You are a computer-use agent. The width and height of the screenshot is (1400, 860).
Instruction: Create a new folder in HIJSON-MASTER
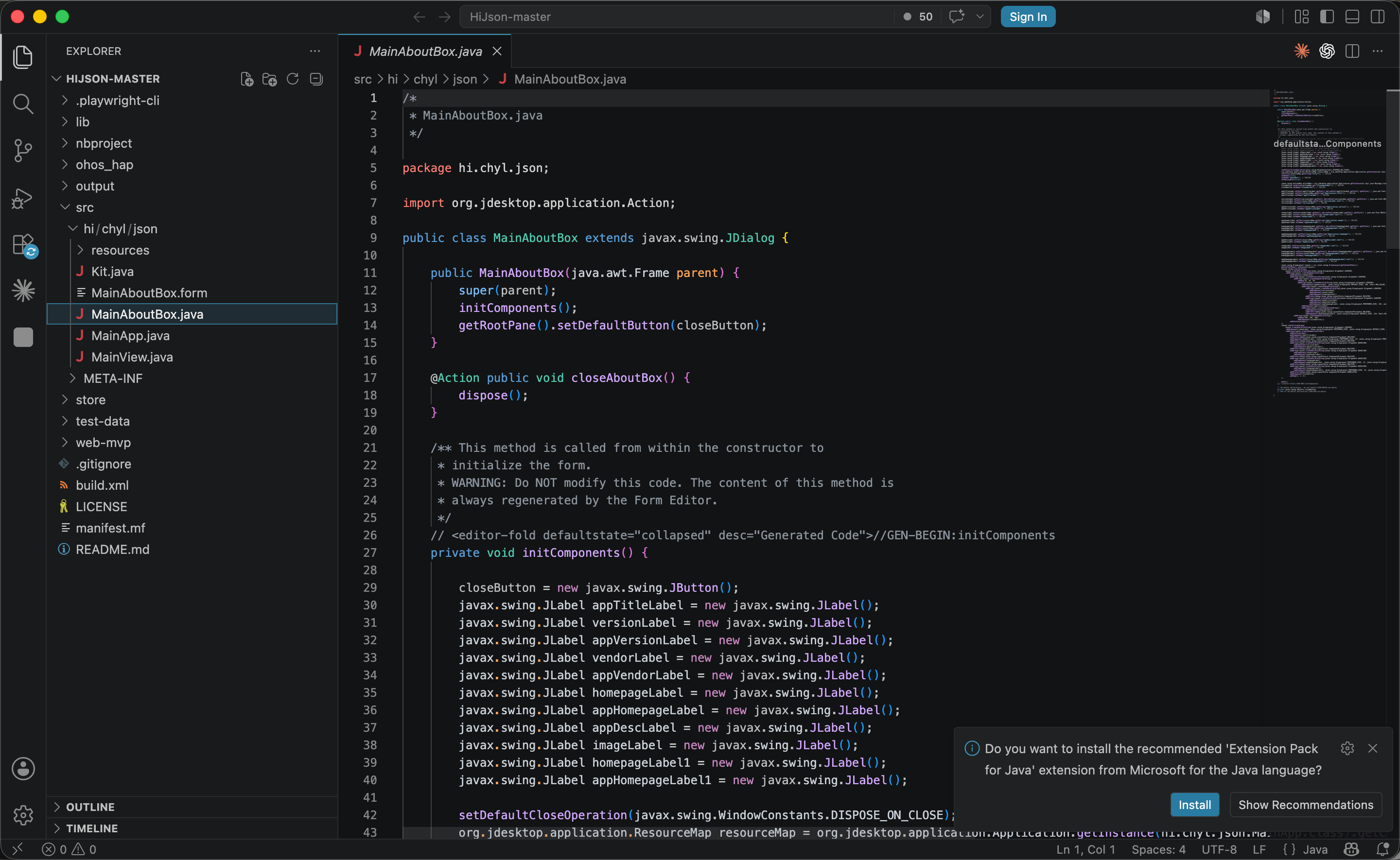pyautogui.click(x=270, y=79)
